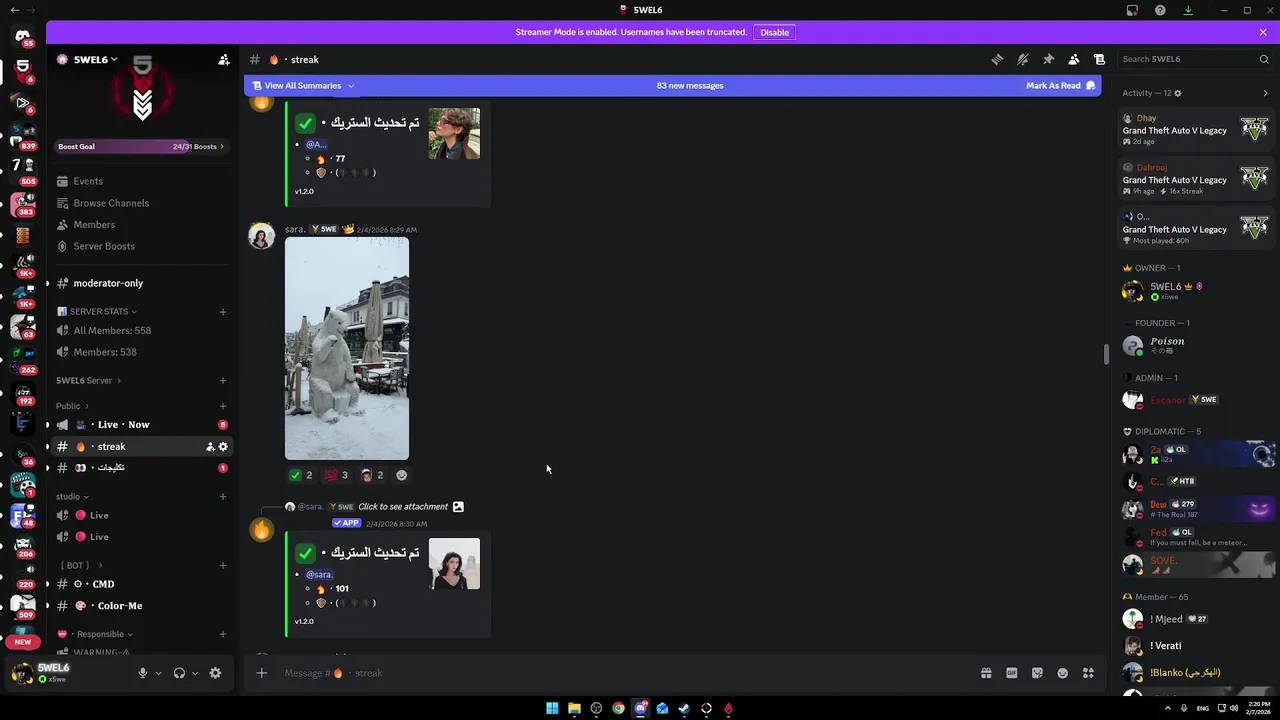The width and height of the screenshot is (1280, 720).
Task: Open File Explorer on taskbar
Action: [x=574, y=709]
